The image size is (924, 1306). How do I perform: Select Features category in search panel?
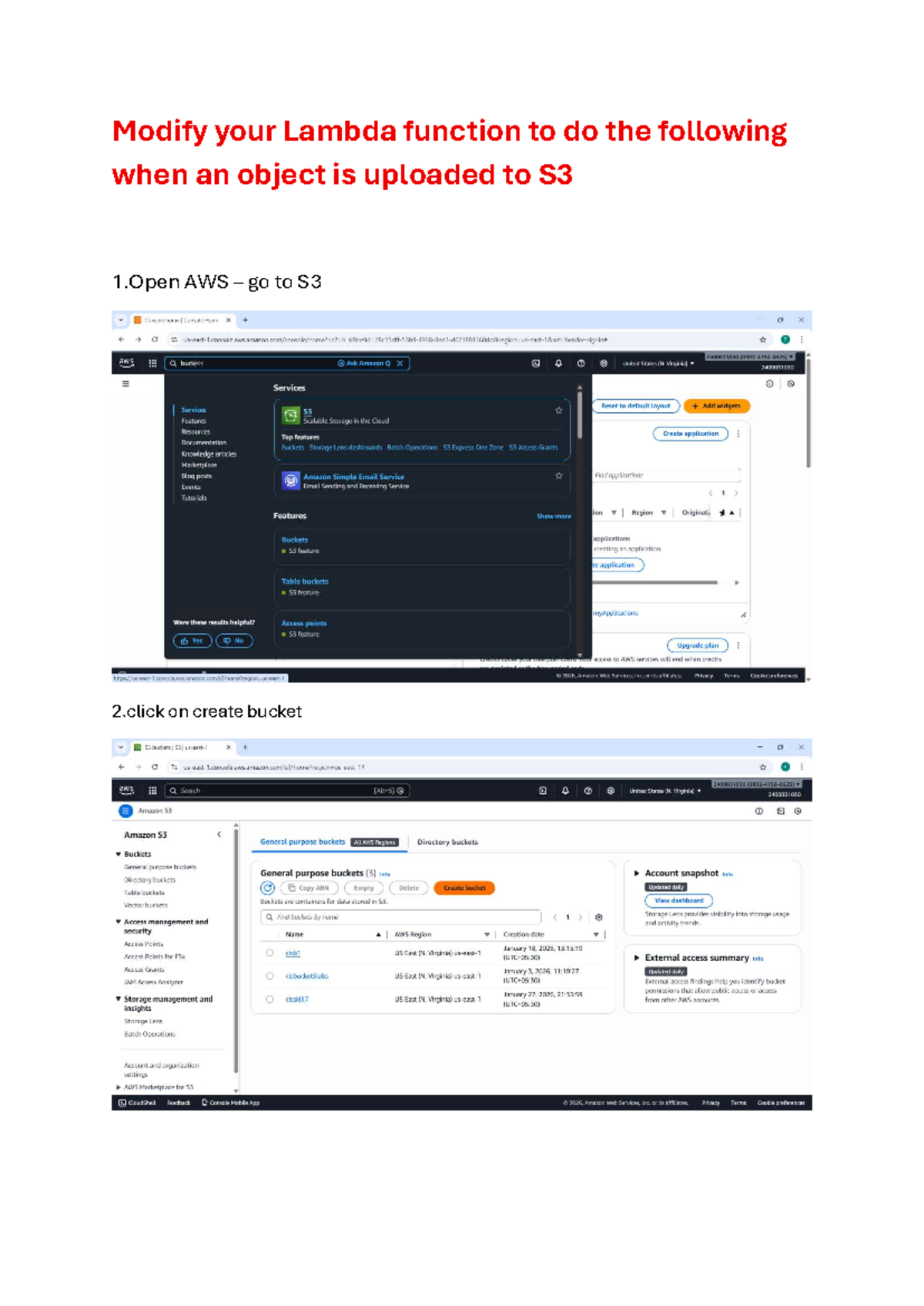pyautogui.click(x=193, y=421)
